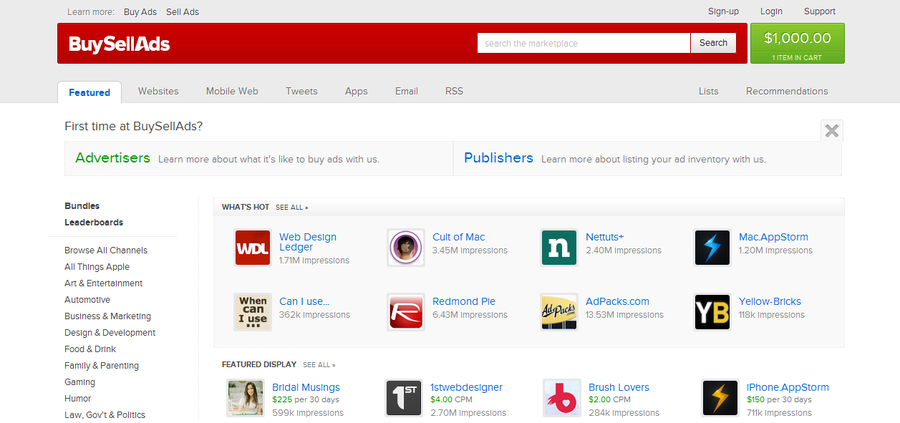The image size is (900, 423).
Task: Click the Bridal Musings thumbnail
Action: [x=245, y=398]
